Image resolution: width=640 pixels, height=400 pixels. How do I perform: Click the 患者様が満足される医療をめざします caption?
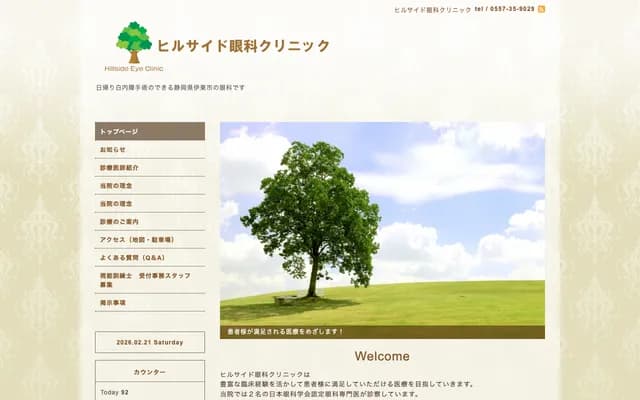[x=285, y=332]
